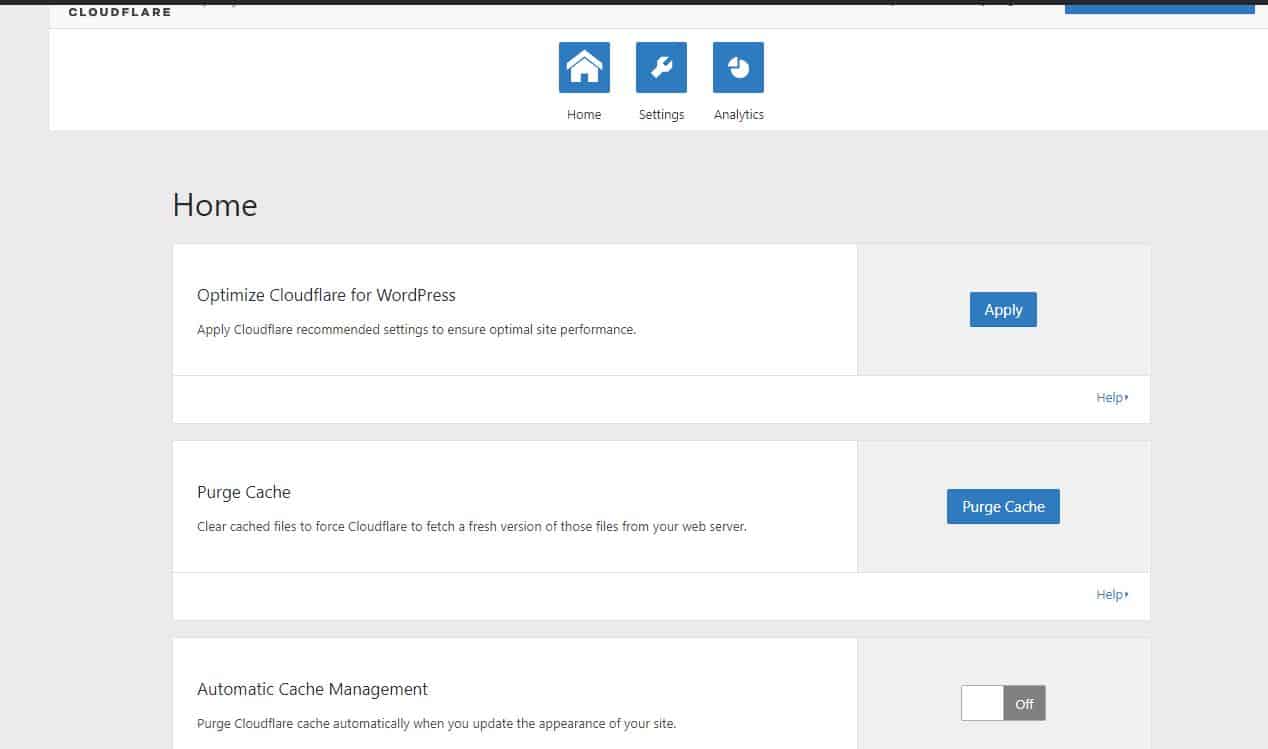The image size is (1268, 749).
Task: Open Settings via the wrench icon
Action: pyautogui.click(x=661, y=68)
